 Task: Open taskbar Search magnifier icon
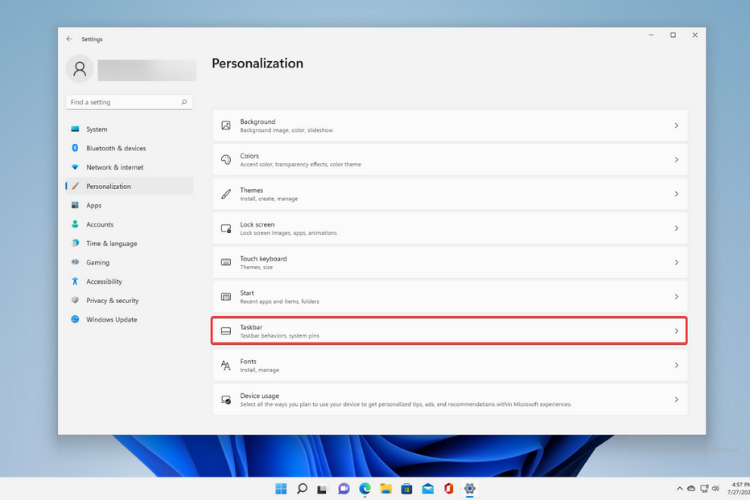tap(302, 488)
